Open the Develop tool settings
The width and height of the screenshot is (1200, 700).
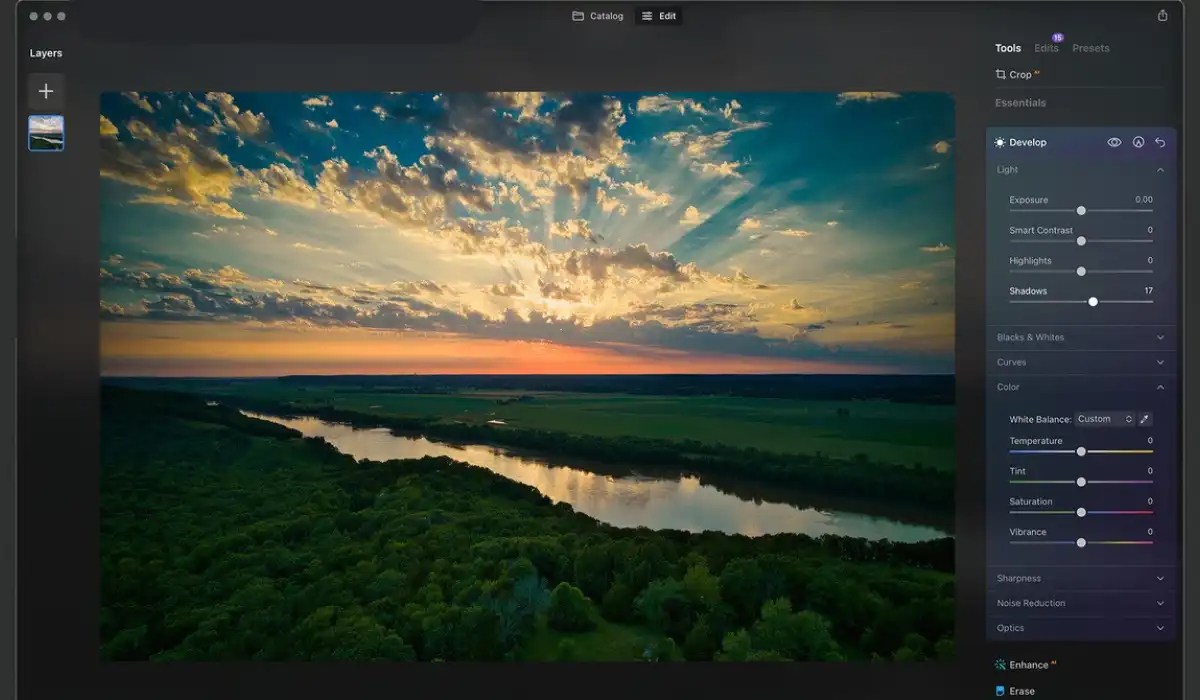(1027, 142)
